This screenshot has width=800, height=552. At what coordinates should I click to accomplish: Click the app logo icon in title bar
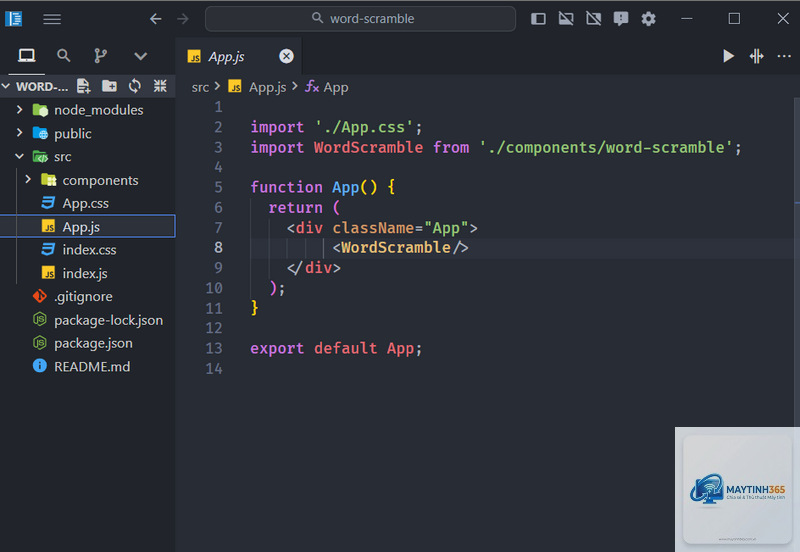(13, 19)
